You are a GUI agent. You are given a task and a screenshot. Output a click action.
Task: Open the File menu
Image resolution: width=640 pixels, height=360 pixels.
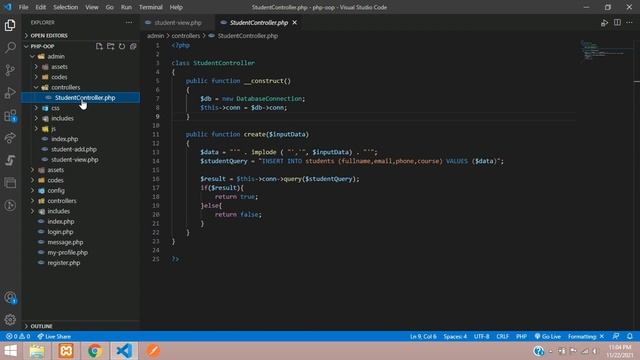(24, 7)
